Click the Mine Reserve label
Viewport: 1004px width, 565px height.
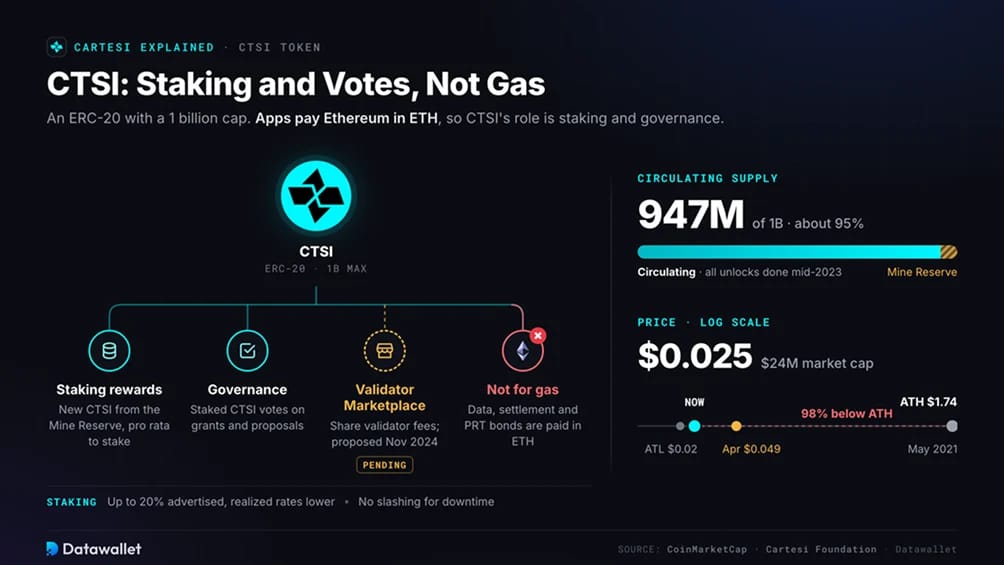point(921,272)
